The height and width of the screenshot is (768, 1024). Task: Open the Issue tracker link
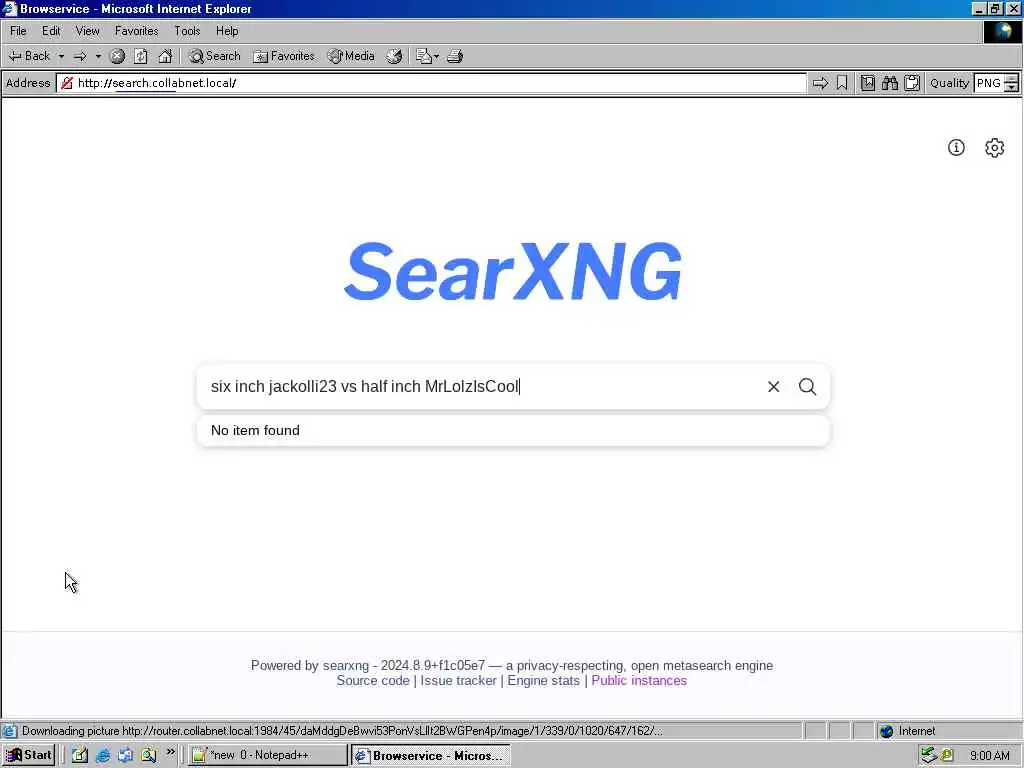click(458, 680)
